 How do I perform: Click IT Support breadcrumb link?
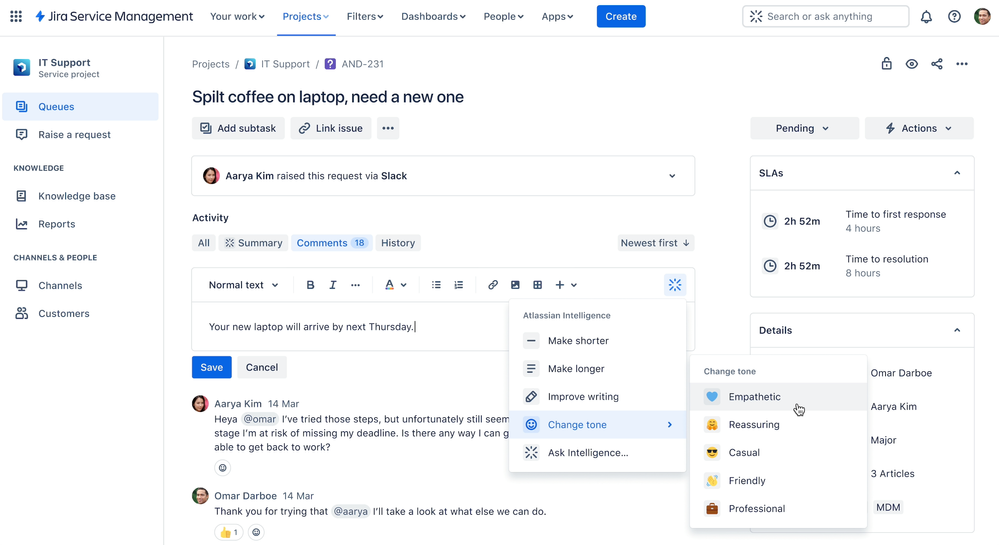click(277, 64)
